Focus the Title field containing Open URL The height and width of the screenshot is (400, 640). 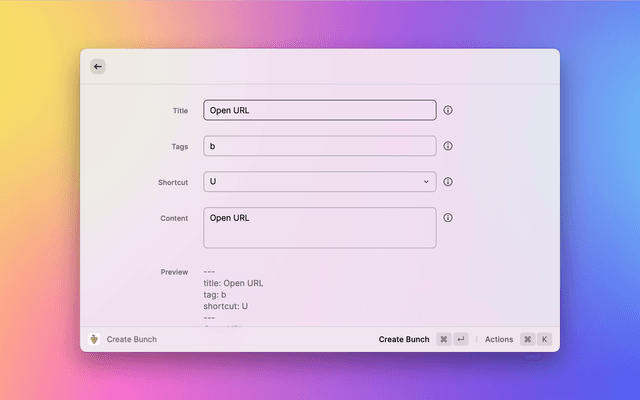[x=320, y=110]
